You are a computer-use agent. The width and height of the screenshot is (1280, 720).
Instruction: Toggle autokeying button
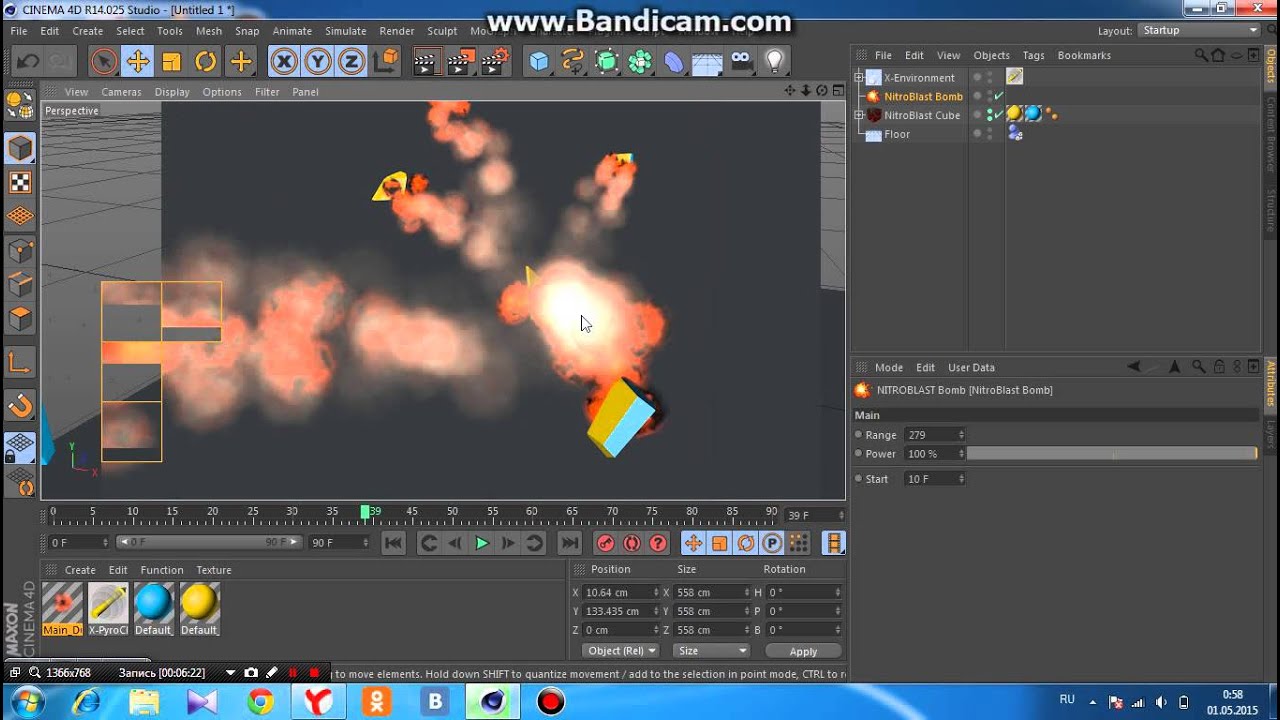tap(632, 543)
